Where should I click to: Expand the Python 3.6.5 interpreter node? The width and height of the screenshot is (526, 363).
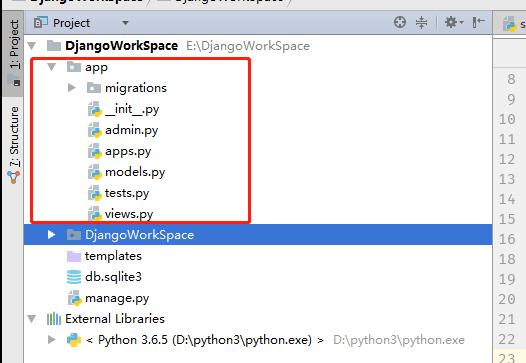(x=51, y=340)
